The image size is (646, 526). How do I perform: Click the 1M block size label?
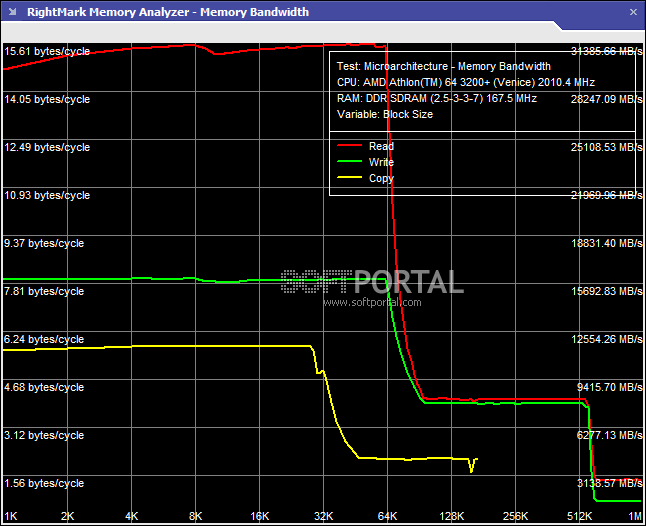(635, 516)
